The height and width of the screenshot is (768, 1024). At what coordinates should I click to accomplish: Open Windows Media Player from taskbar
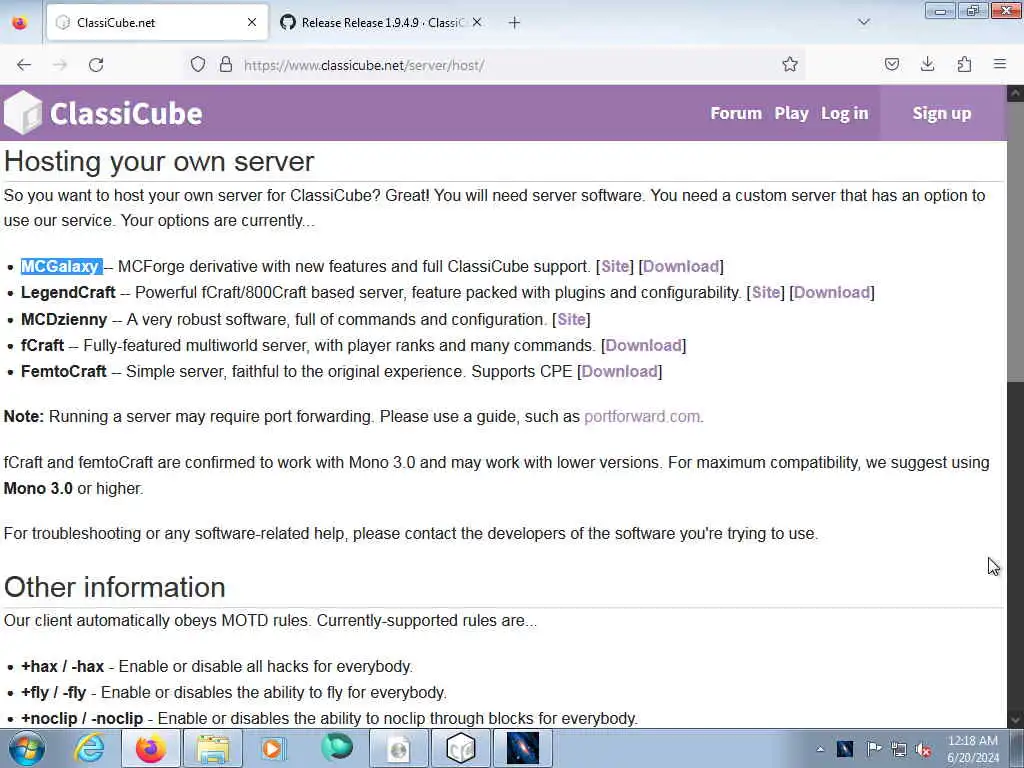[x=273, y=748]
